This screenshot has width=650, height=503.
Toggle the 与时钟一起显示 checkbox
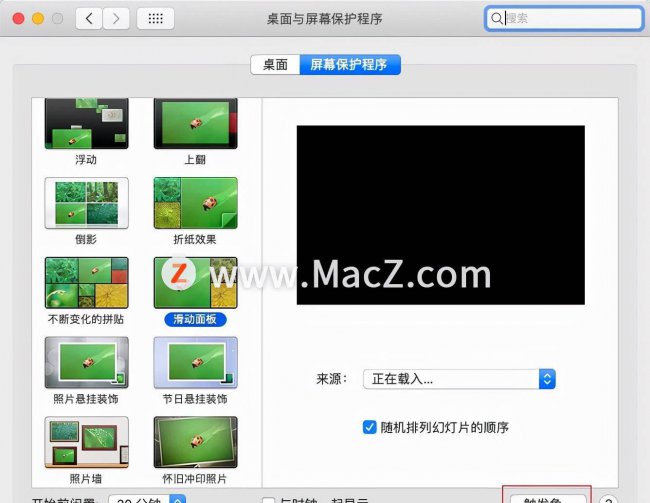coord(269,500)
